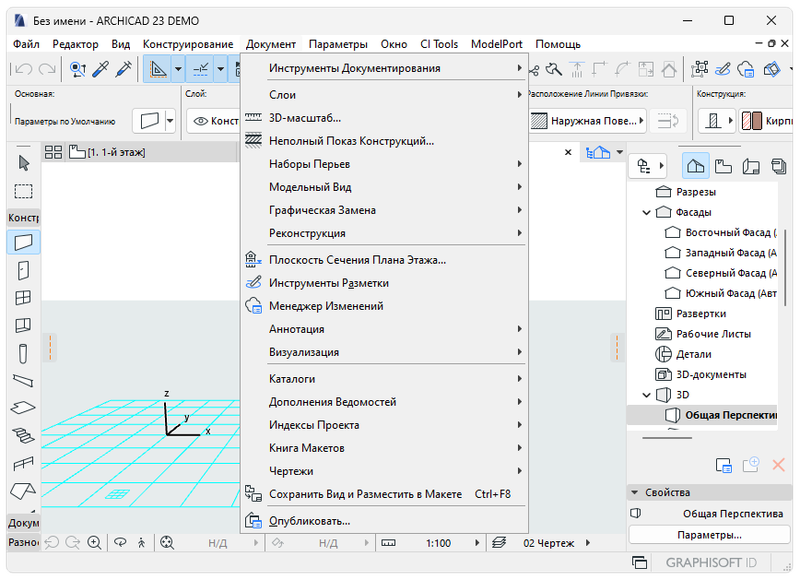Click the Find and Select icon
The image size is (800, 580).
click(78, 68)
